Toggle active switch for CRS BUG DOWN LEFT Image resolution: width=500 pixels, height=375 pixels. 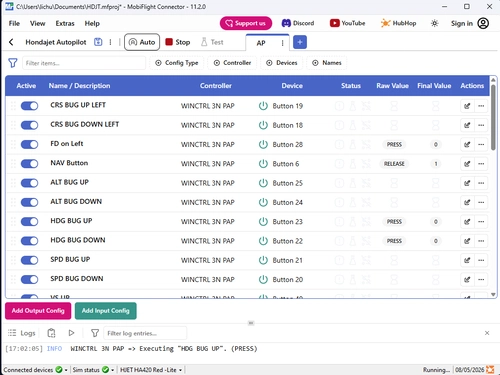pyautogui.click(x=29, y=125)
